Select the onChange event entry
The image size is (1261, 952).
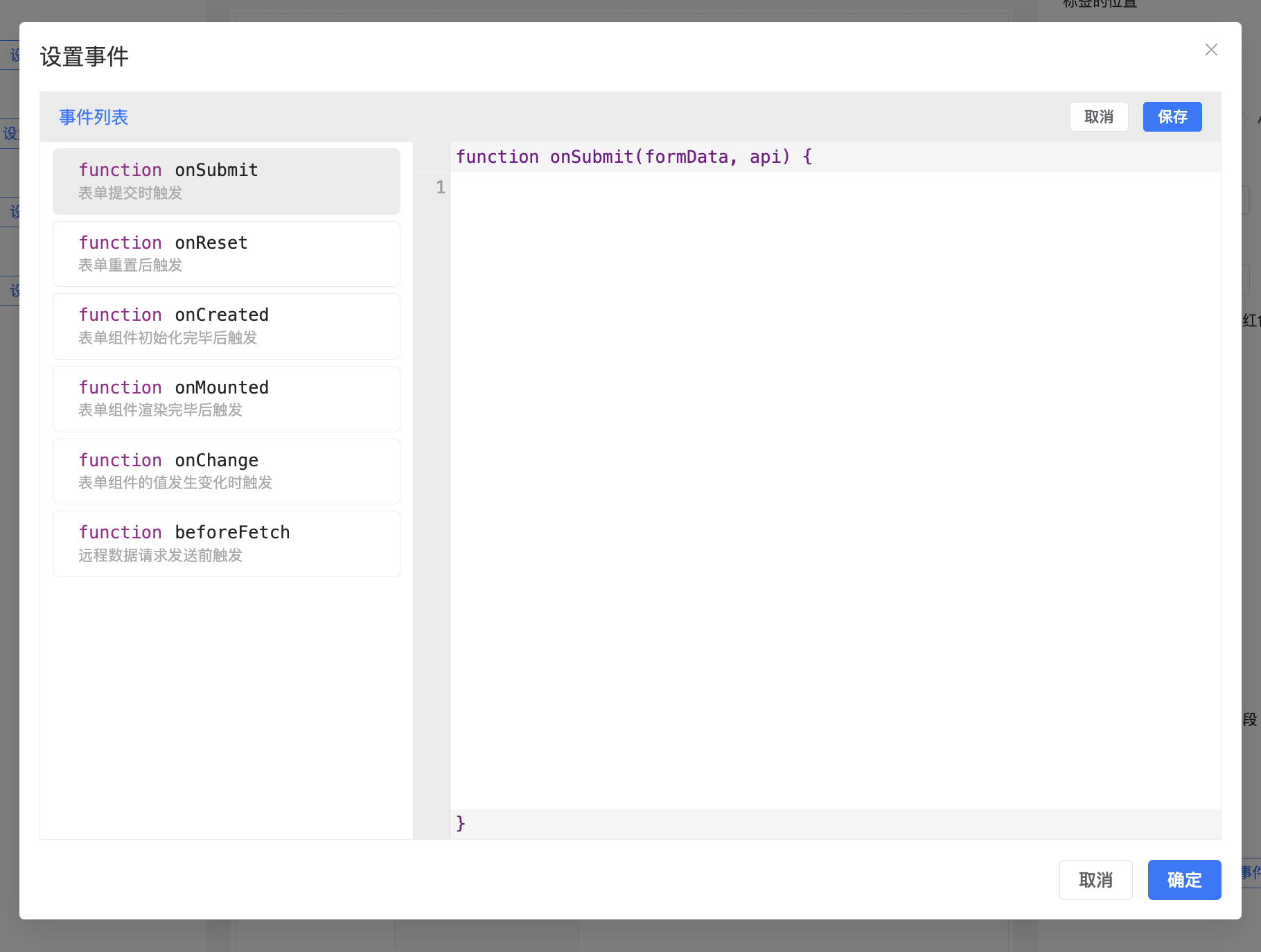pyautogui.click(x=226, y=471)
